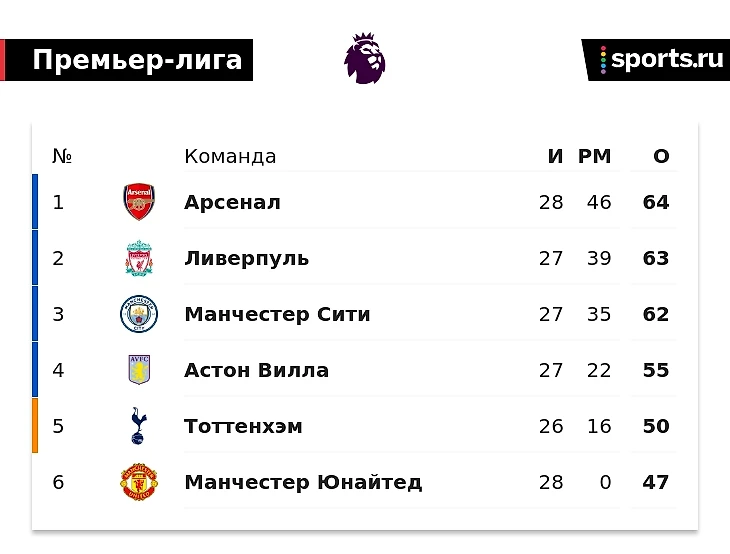This screenshot has height=554, width=730.
Task: Click the РМ goal difference header
Action: pos(594,157)
